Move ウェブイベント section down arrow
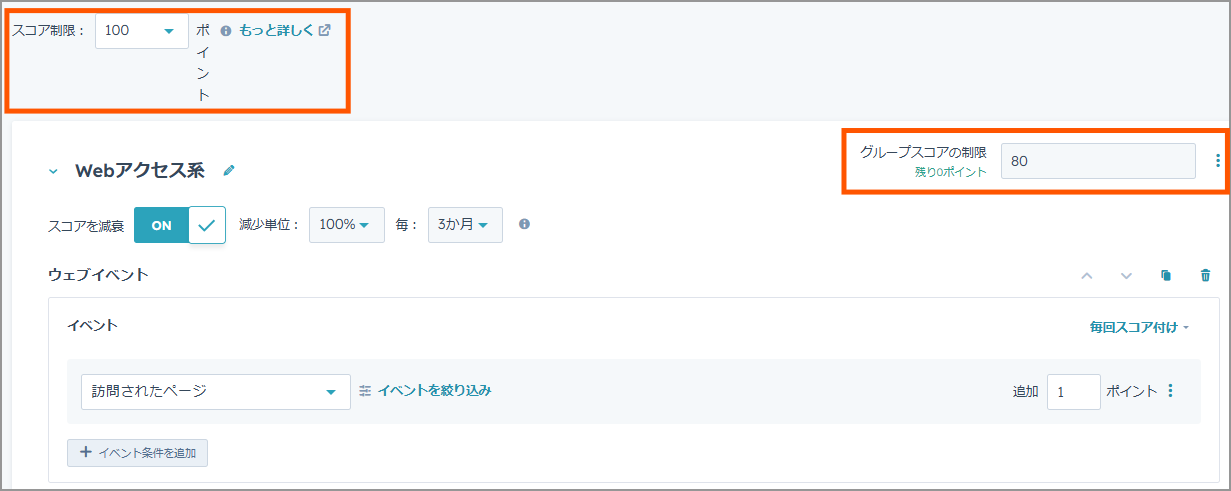The image size is (1231, 491). pyautogui.click(x=1126, y=275)
